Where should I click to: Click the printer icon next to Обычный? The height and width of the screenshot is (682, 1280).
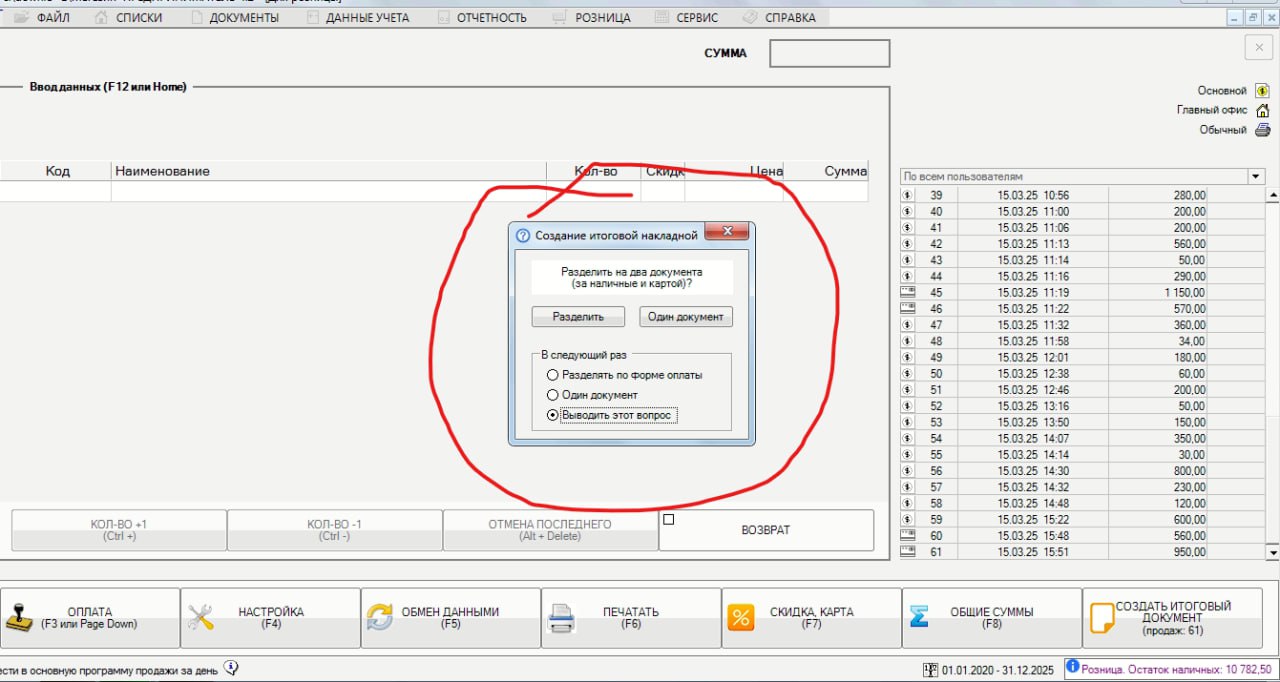point(1262,130)
